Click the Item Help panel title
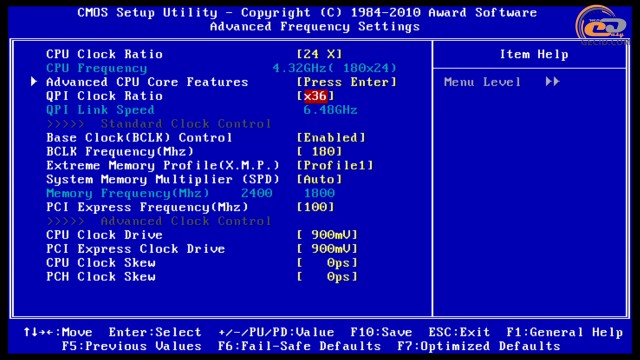Viewport: 640px width, 360px height. click(534, 54)
